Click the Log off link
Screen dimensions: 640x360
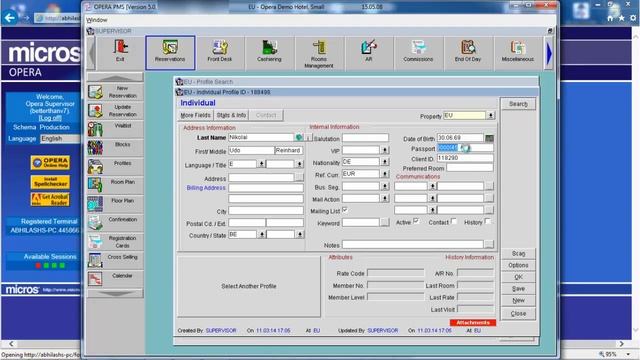[50, 118]
